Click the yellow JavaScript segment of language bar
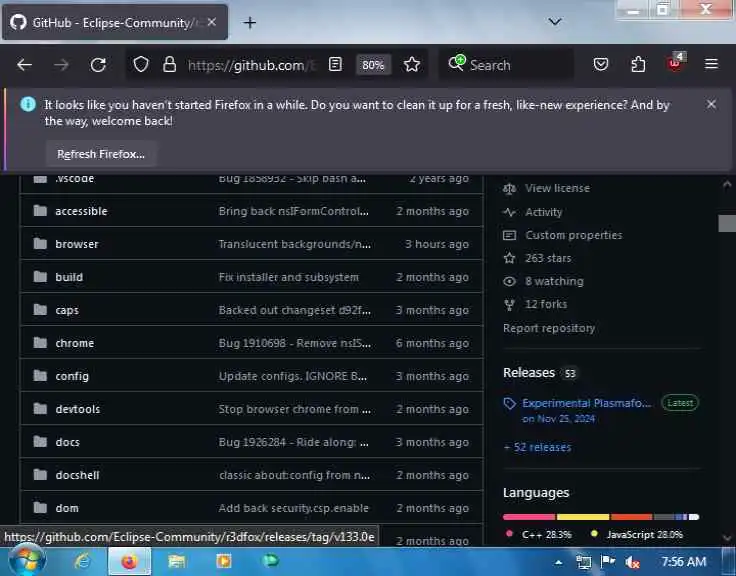The image size is (736, 576). click(583, 517)
